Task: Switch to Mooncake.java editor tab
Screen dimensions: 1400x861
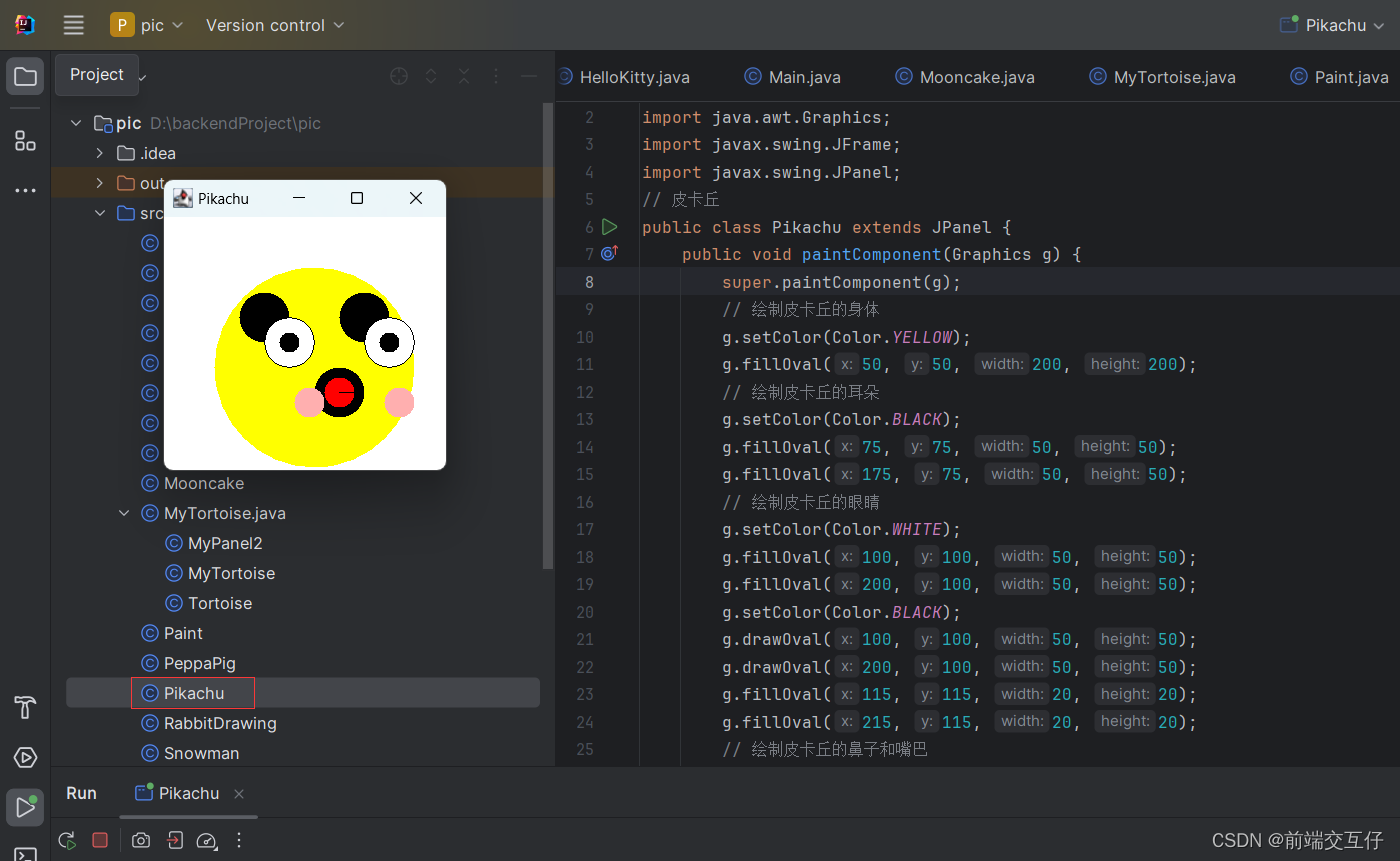Action: pyautogui.click(x=965, y=77)
